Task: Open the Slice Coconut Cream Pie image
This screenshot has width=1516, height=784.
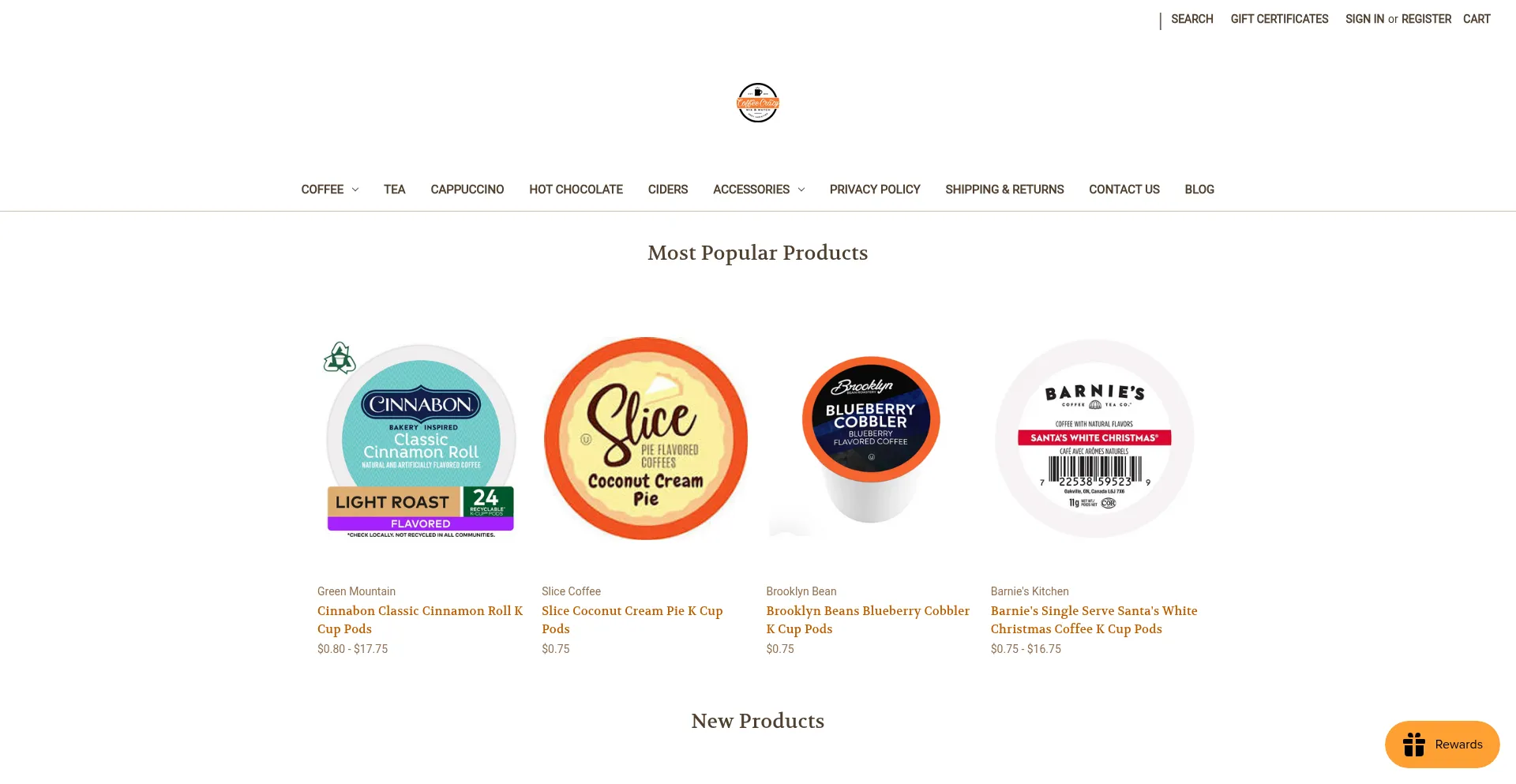Action: (646, 439)
